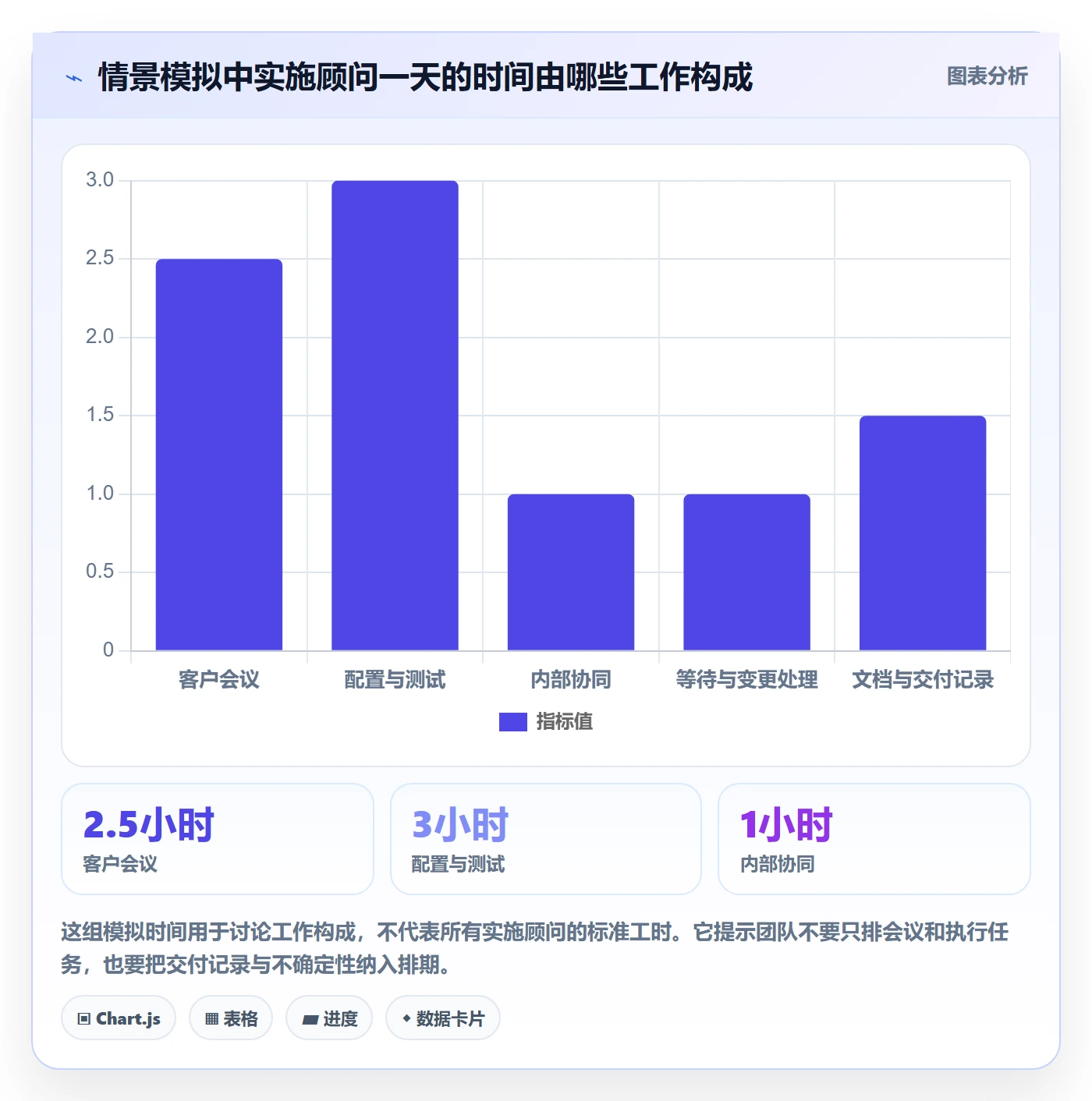Click the 表格 tag chip
The height and width of the screenshot is (1101, 1092).
click(231, 1018)
